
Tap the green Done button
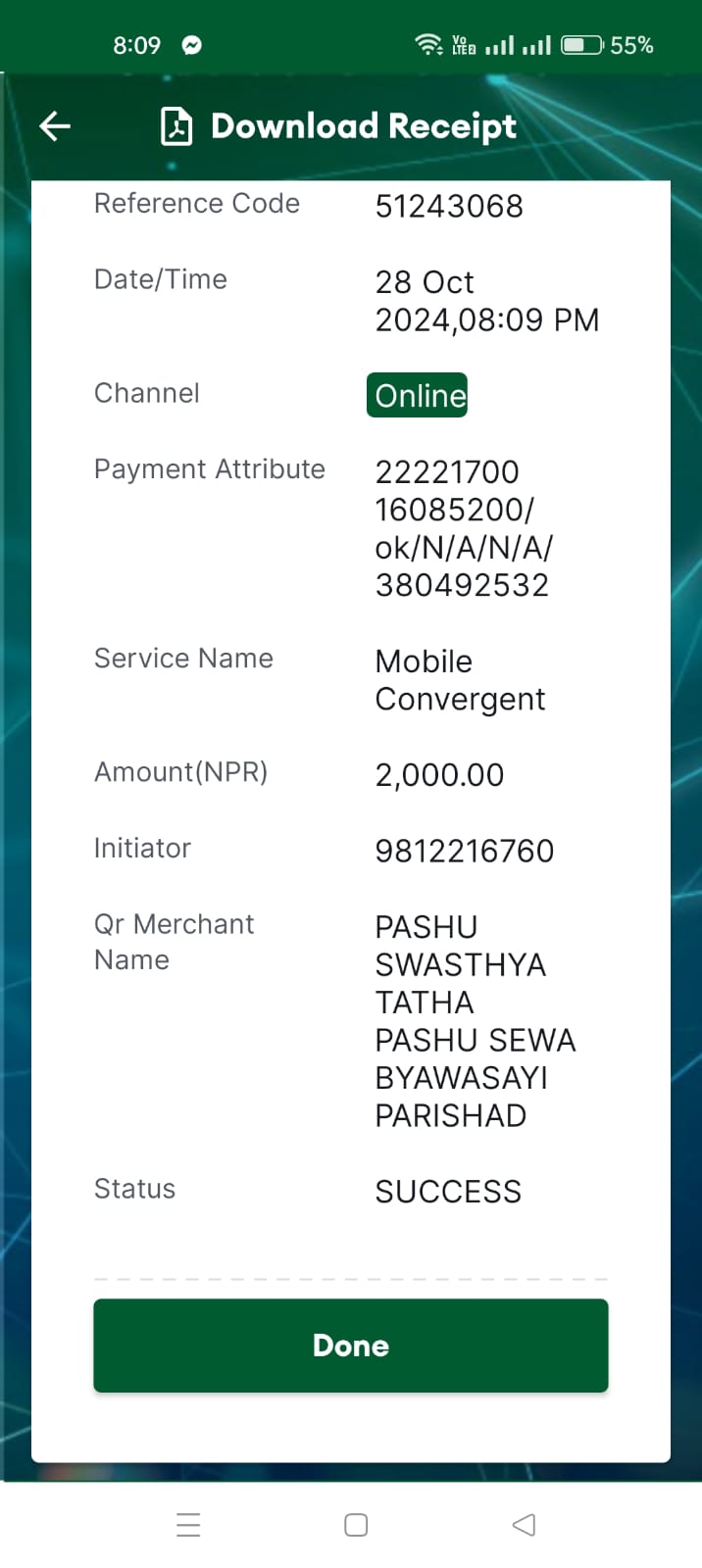coord(351,1346)
